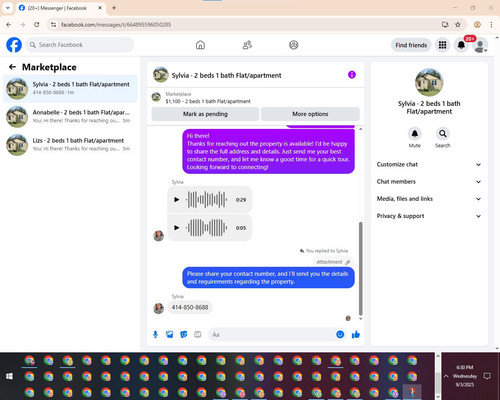This screenshot has height=400, width=500.
Task: Click the attach photo icon
Action: click(x=170, y=334)
